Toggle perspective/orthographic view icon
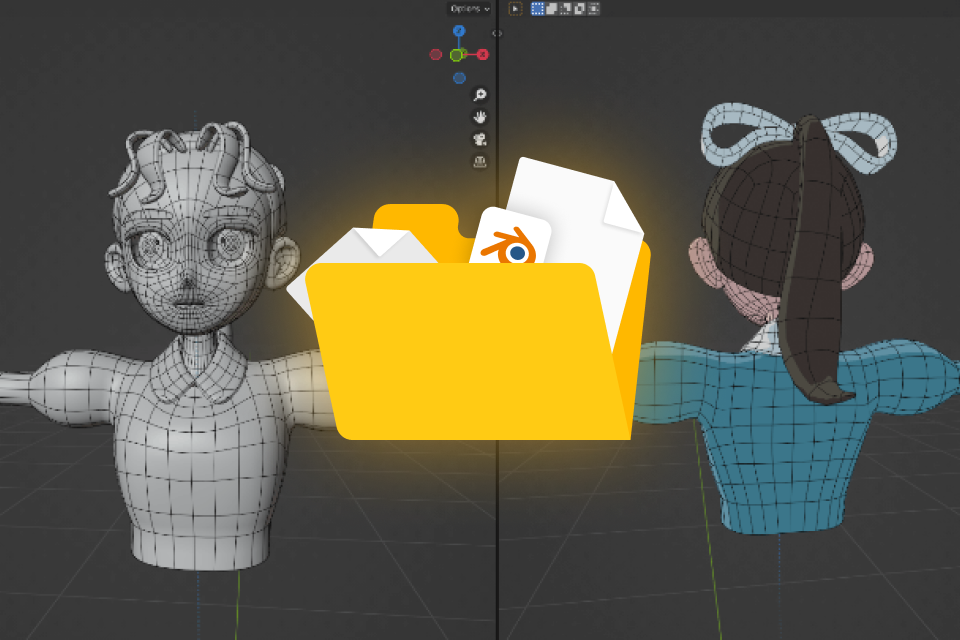The width and height of the screenshot is (960, 640). tap(479, 162)
